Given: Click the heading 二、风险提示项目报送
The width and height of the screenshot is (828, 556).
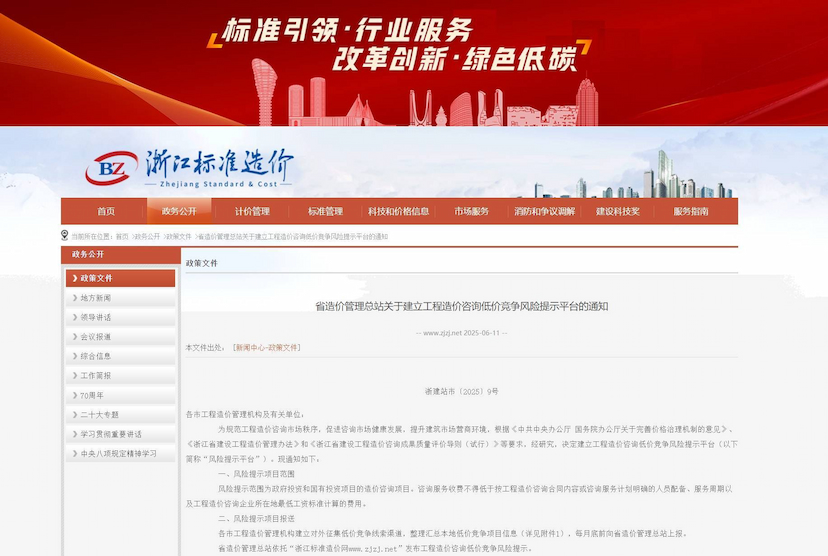Looking at the screenshot, I should click(x=257, y=519).
